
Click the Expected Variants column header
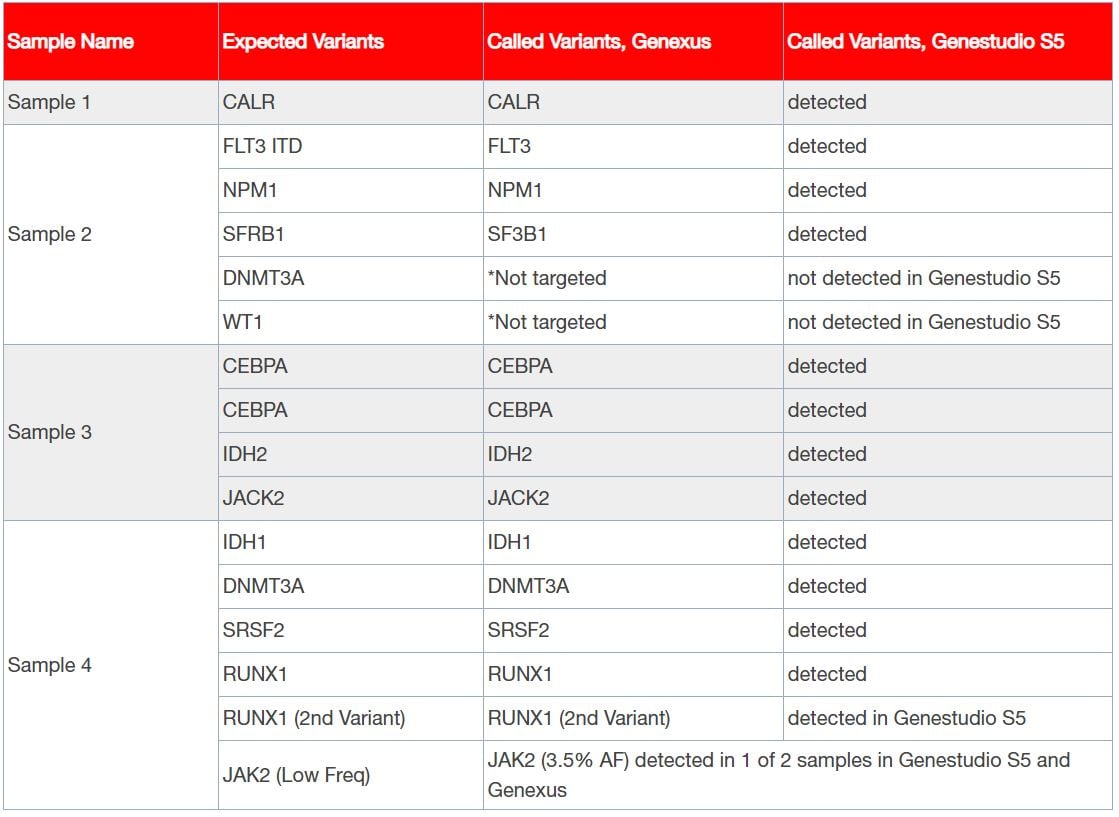[x=303, y=42]
